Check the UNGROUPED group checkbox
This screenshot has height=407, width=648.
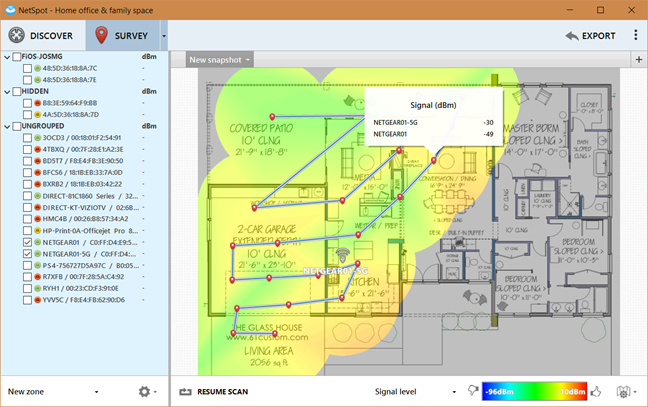(x=17, y=126)
